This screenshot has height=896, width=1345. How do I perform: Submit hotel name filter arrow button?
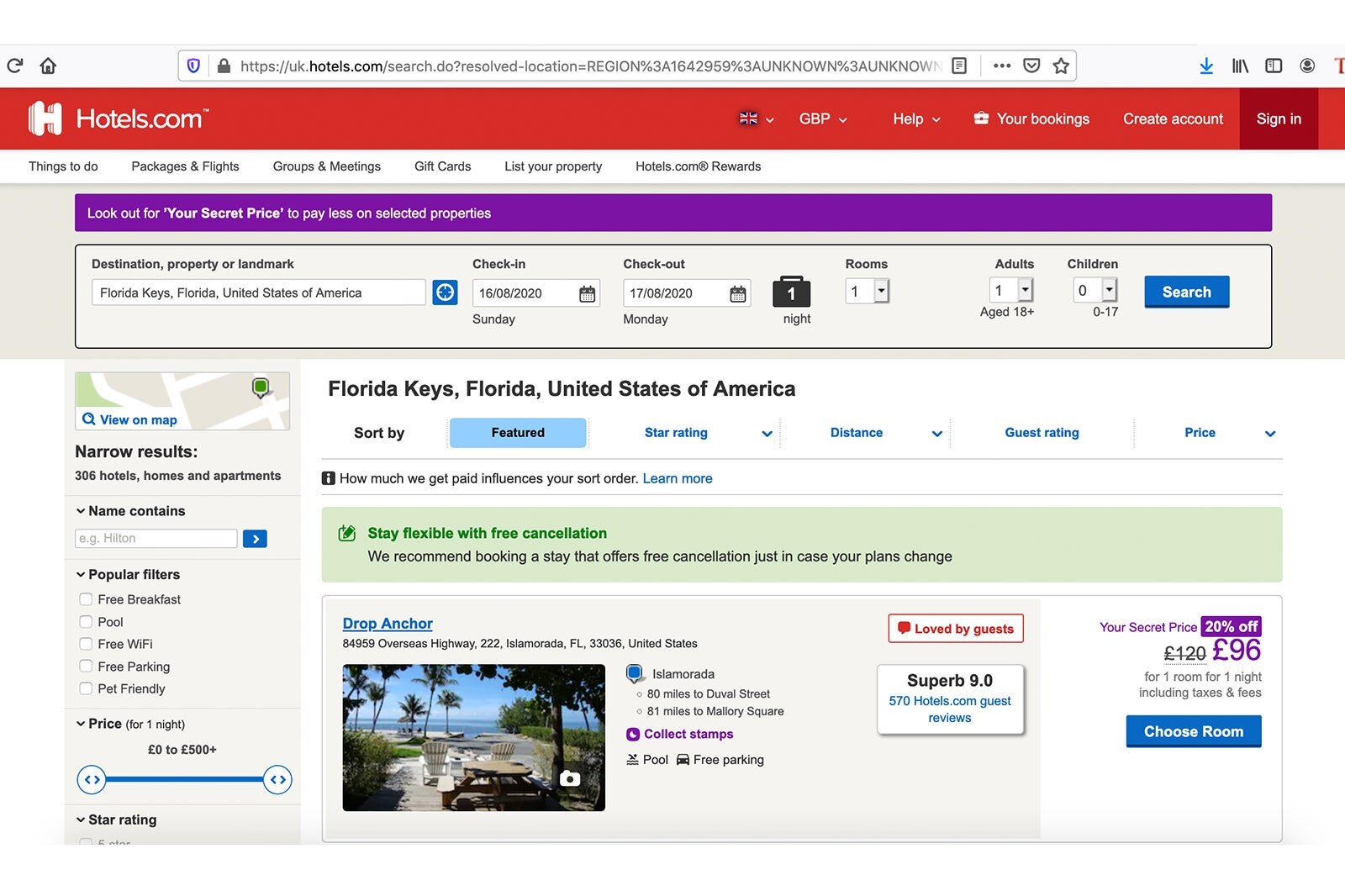255,539
